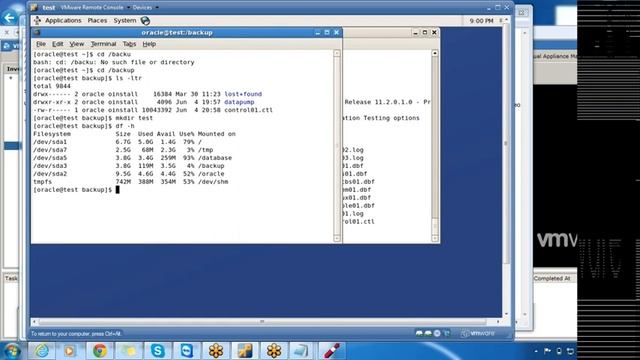Image resolution: width=640 pixels, height=360 pixels.
Task: Open Skype from the taskbar
Action: (x=158, y=351)
